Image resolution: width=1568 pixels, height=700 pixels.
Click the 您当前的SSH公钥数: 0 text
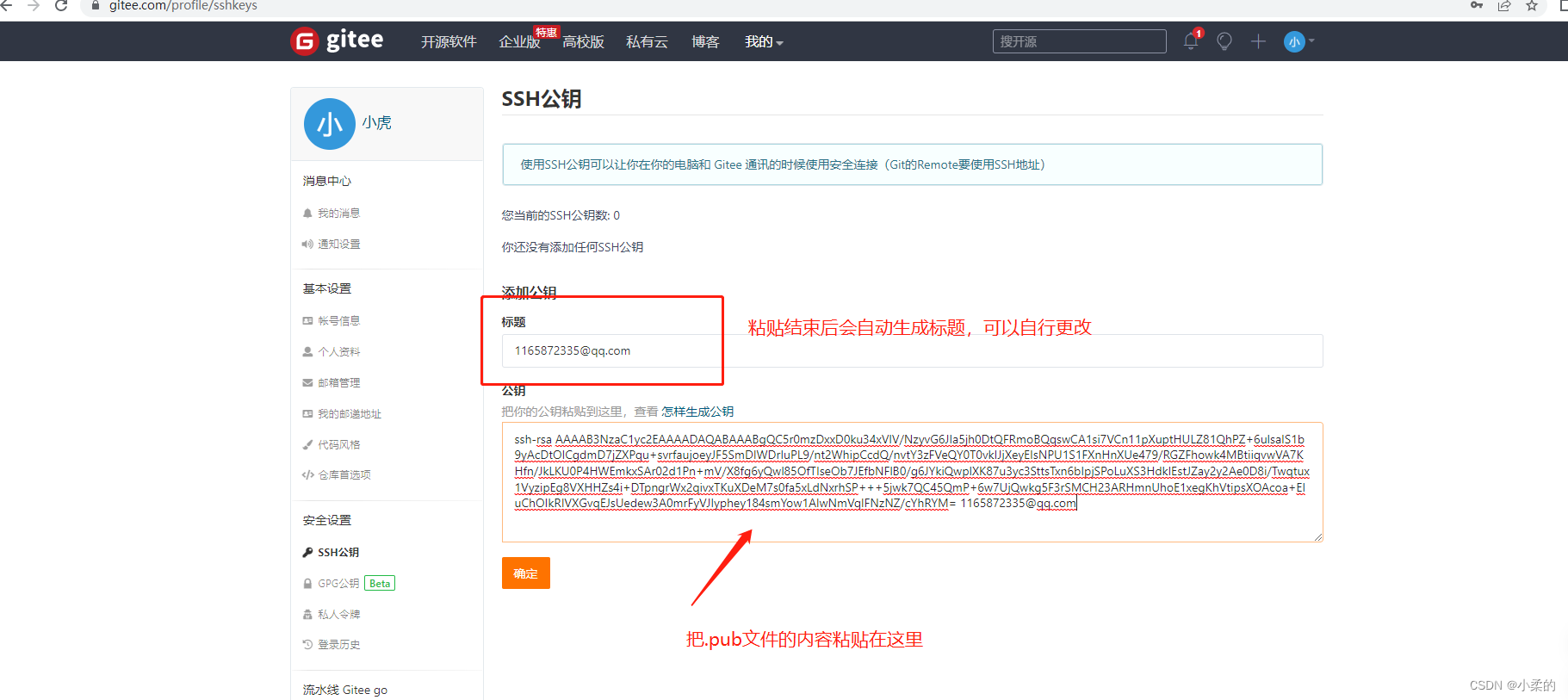pos(561,215)
